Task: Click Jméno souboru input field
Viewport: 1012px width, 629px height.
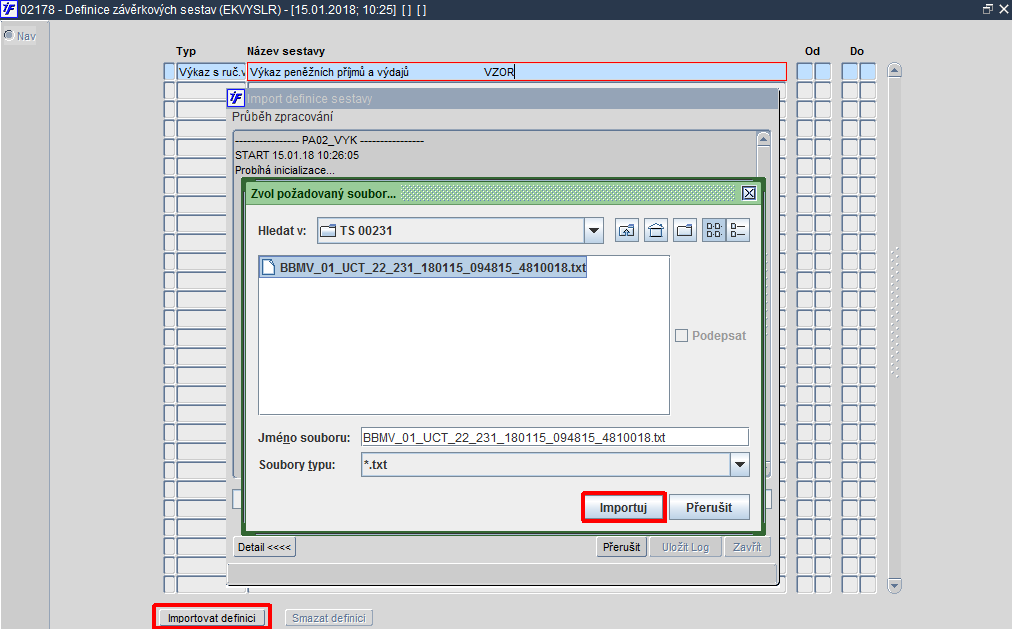Action: pyautogui.click(x=554, y=437)
